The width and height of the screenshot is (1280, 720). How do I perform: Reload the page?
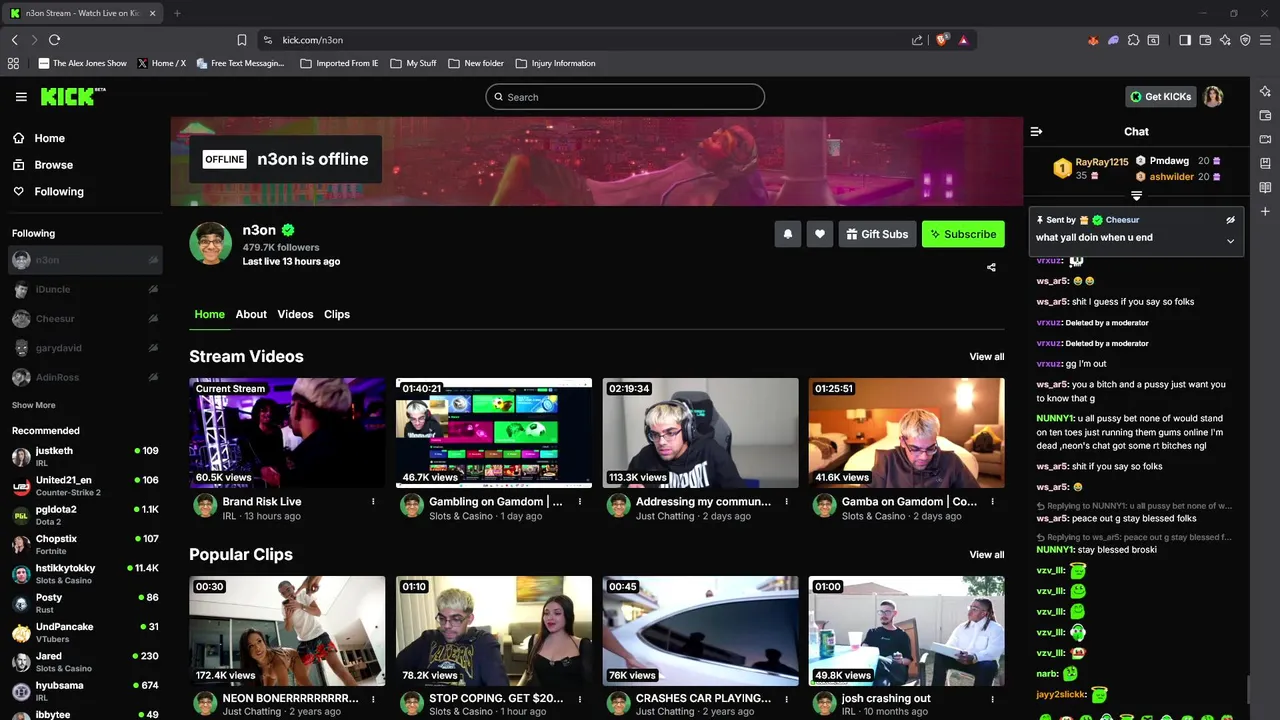pos(54,40)
